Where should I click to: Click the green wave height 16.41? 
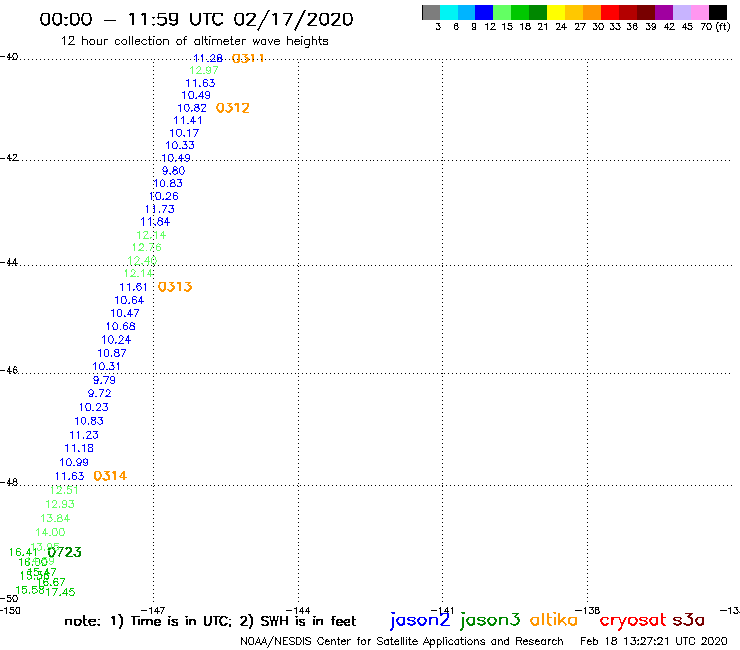point(23,552)
